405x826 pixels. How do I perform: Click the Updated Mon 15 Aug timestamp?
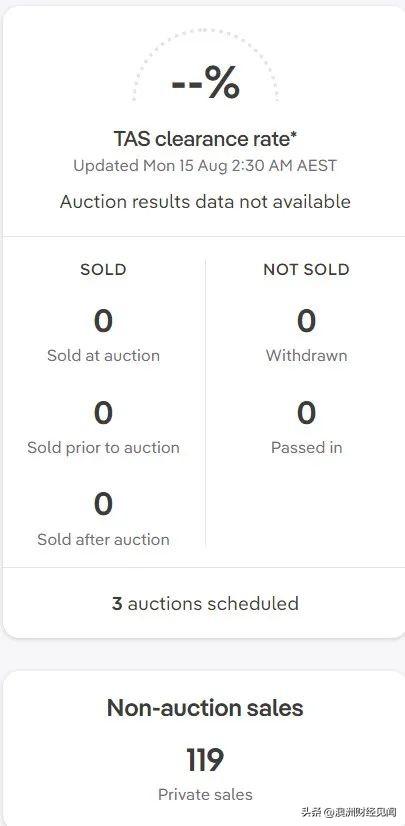point(205,166)
